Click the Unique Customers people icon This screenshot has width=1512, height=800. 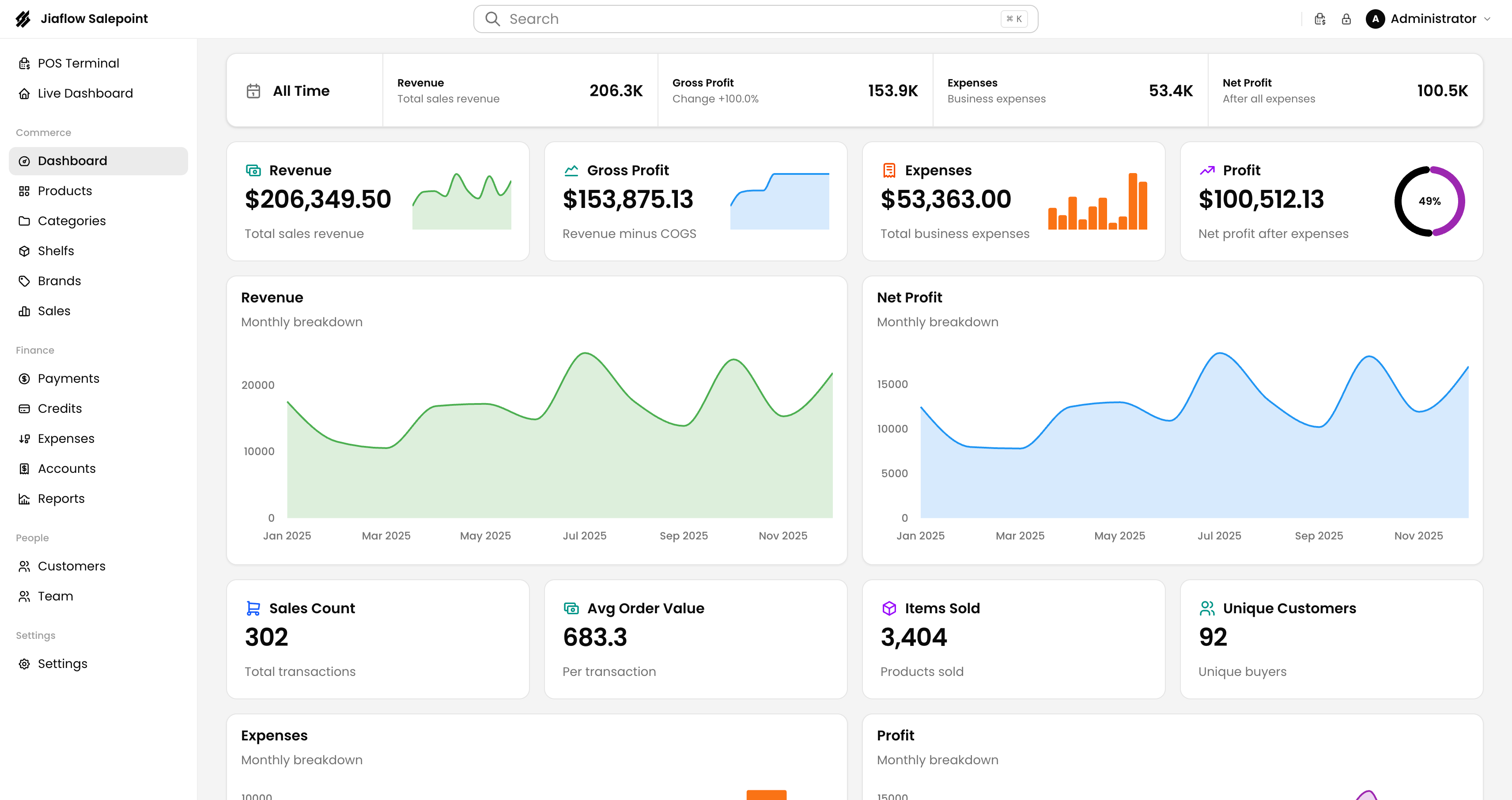(x=1207, y=608)
